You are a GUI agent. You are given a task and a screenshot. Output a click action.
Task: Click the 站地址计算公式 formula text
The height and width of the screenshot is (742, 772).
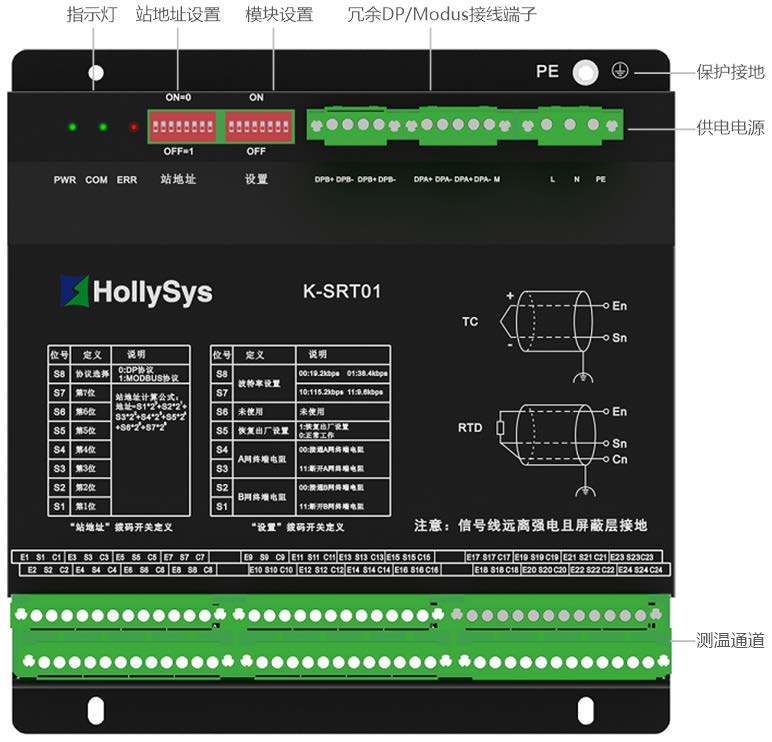pos(151,412)
